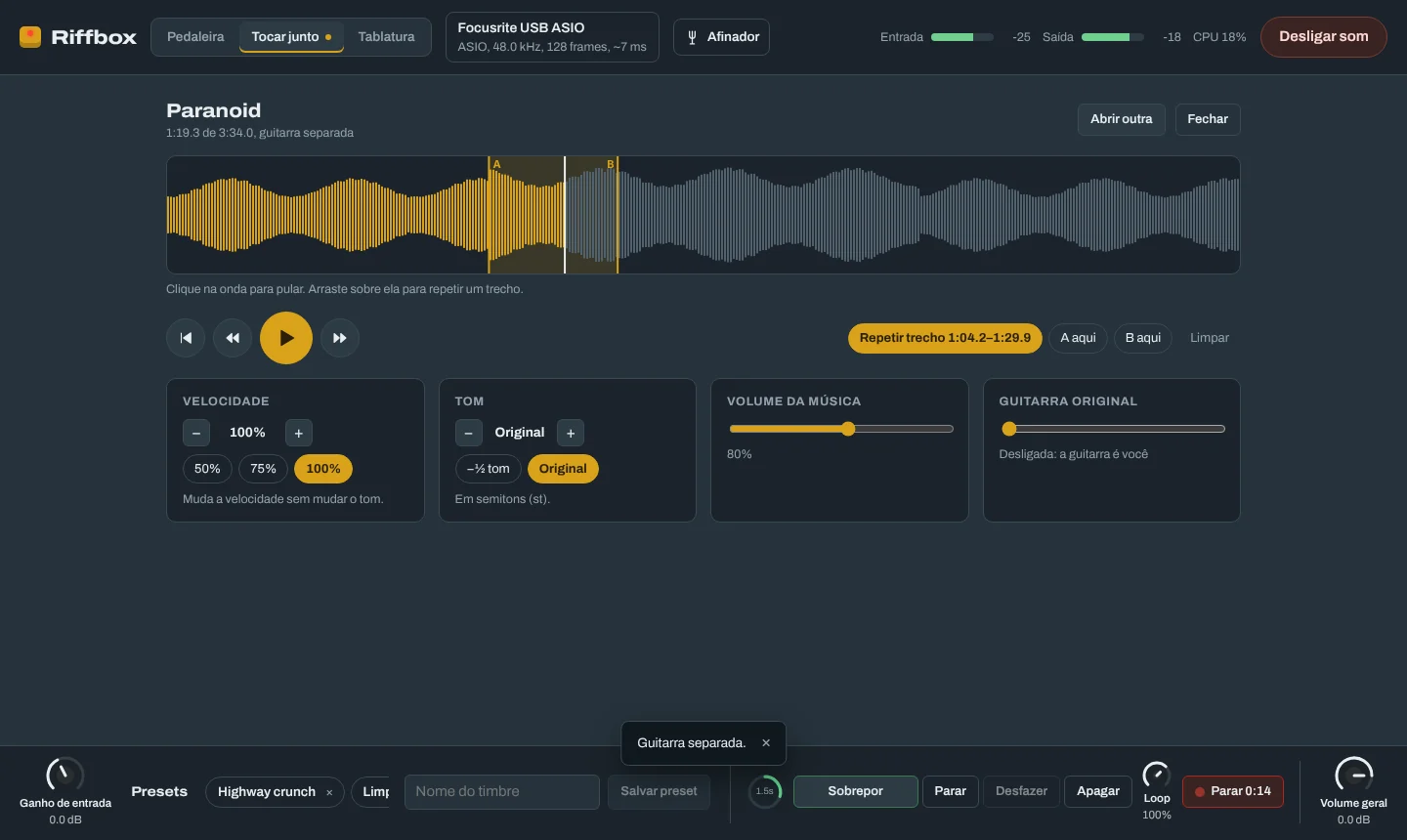Open the Afinador tuner
The image size is (1407, 840).
(x=721, y=37)
